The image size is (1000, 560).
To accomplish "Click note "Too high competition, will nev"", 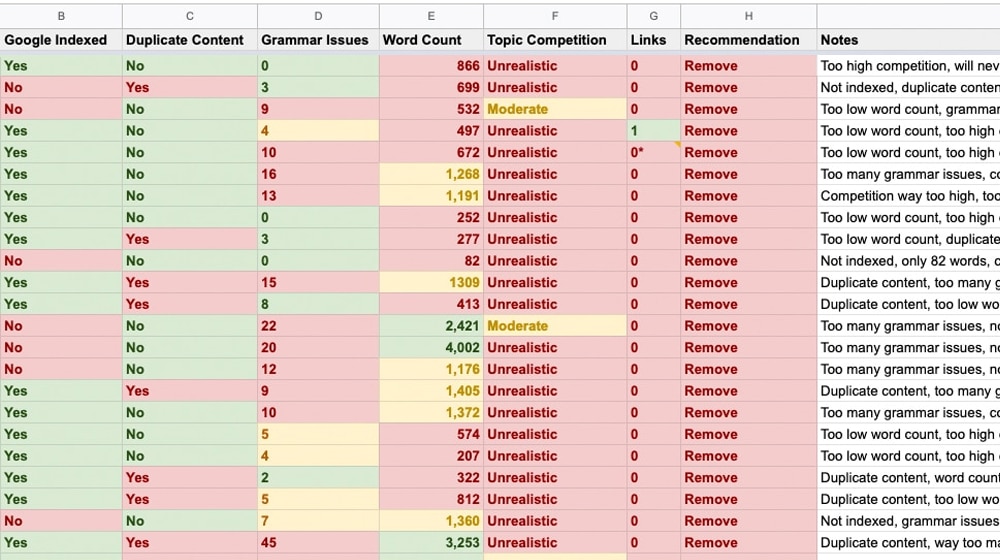I will point(908,66).
